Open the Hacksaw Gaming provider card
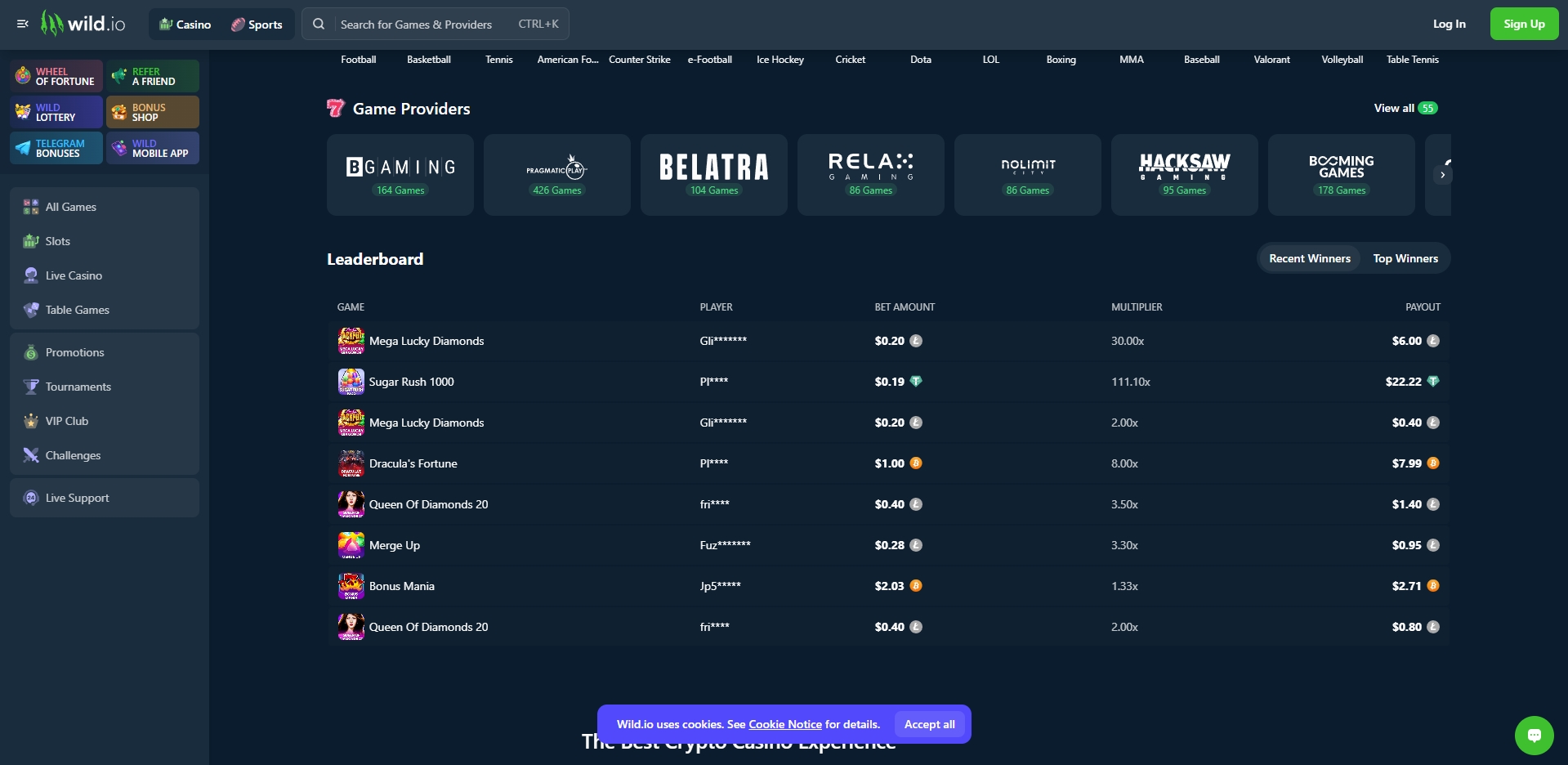1568x765 pixels. [x=1185, y=175]
